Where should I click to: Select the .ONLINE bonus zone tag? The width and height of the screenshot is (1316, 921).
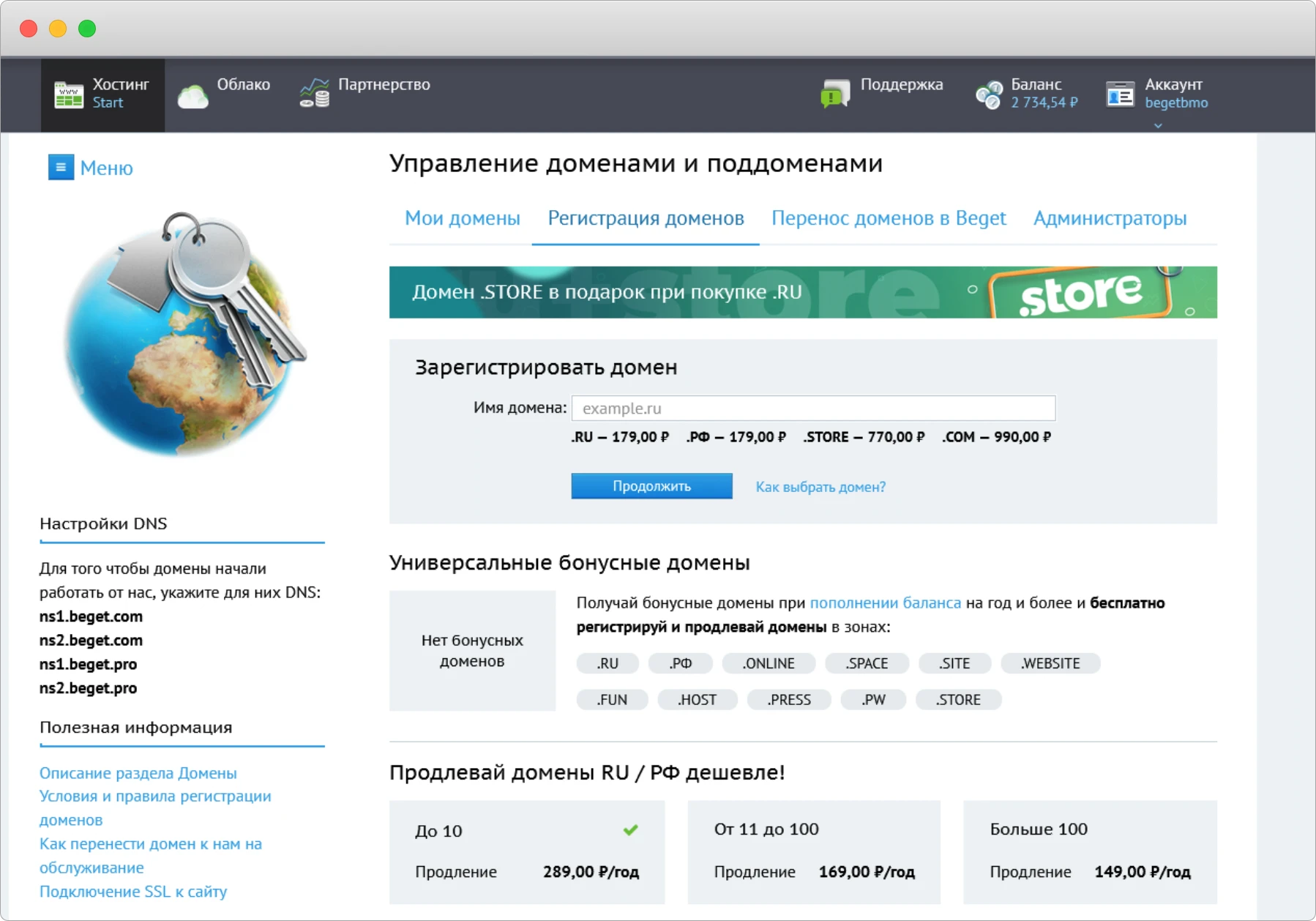tap(769, 663)
